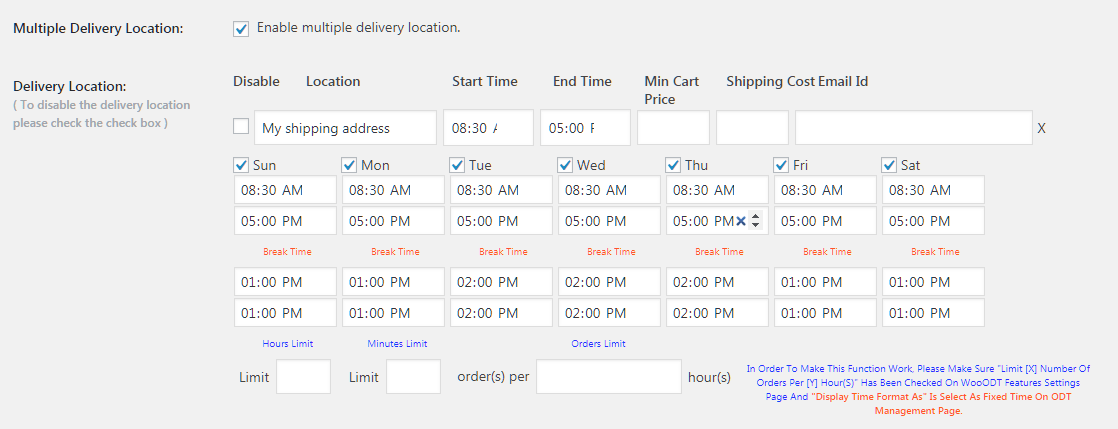Uncheck Enable multiple delivery location
Screen dimensions: 1118x429
(x=241, y=28)
